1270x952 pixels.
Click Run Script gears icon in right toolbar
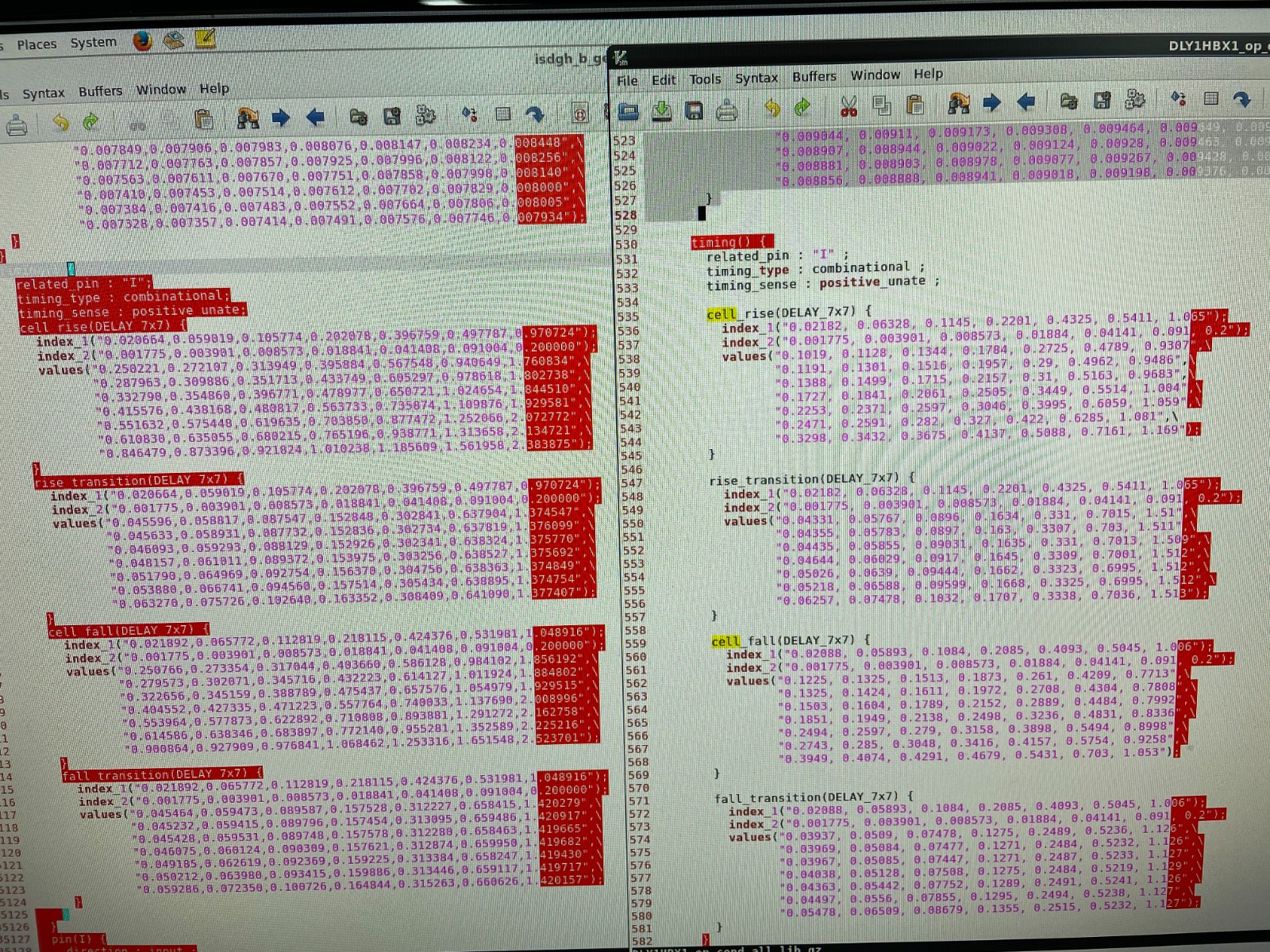pyautogui.click(x=1135, y=100)
